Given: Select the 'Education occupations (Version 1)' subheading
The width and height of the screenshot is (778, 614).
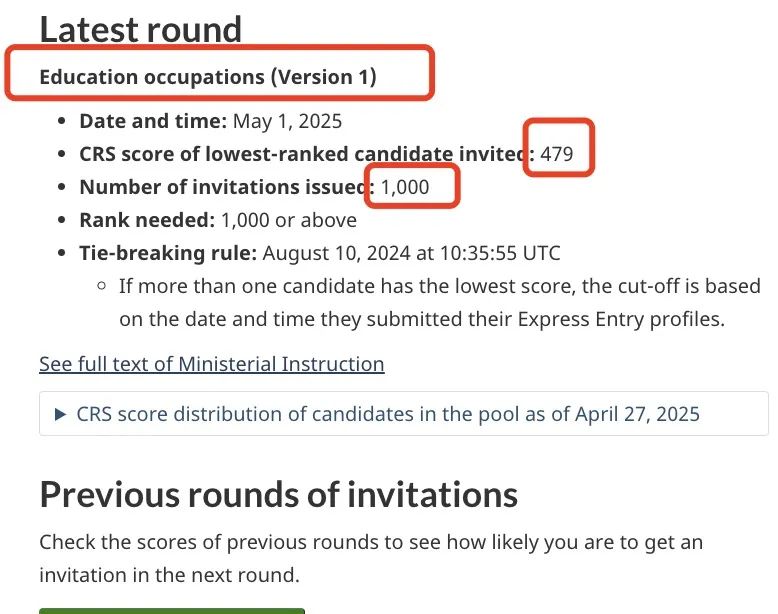Looking at the screenshot, I should [208, 77].
